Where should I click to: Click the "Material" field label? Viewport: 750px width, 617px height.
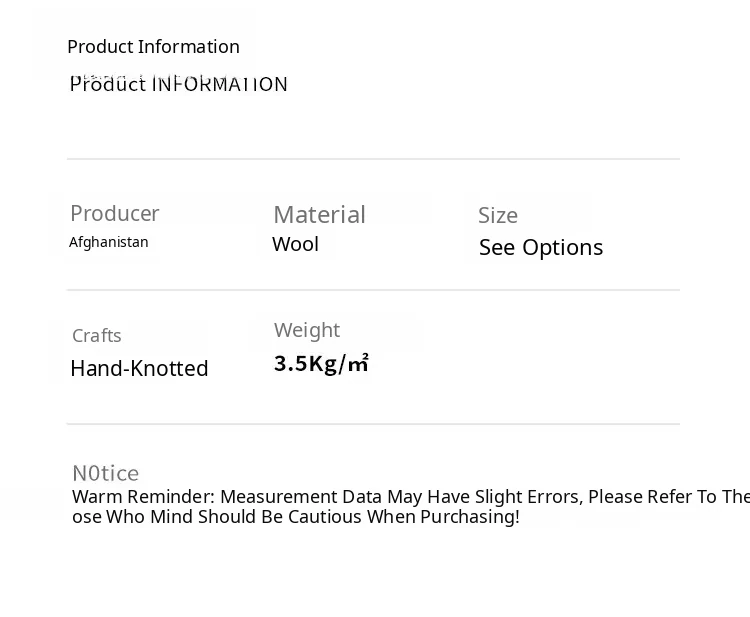click(x=319, y=215)
